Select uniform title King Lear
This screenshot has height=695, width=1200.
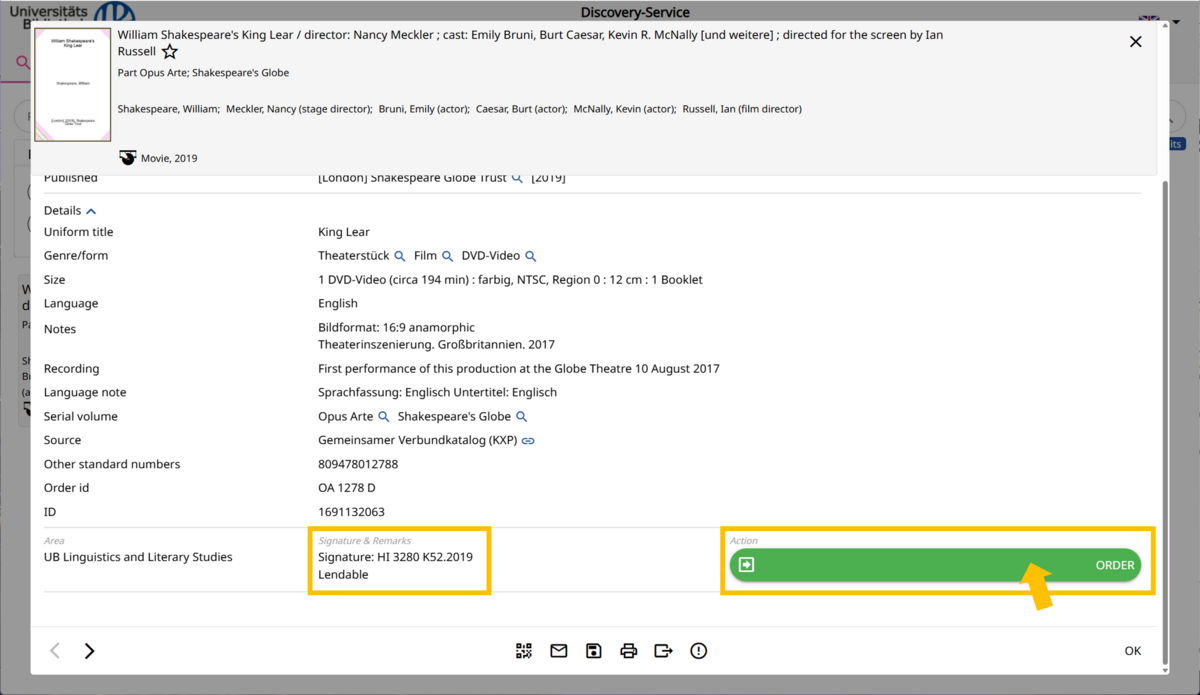[x=344, y=232]
